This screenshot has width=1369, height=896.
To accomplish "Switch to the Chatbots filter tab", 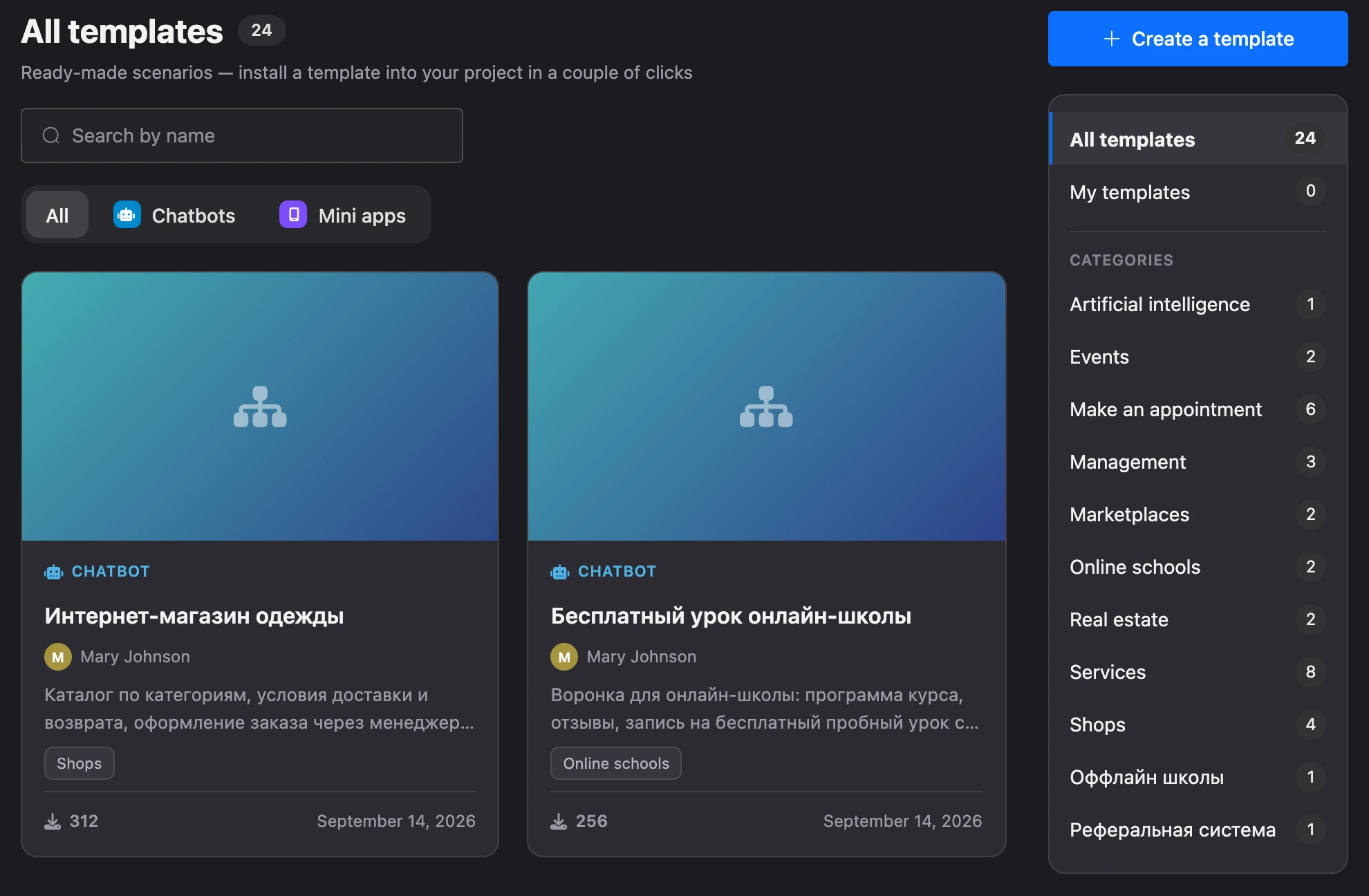I will (x=174, y=215).
